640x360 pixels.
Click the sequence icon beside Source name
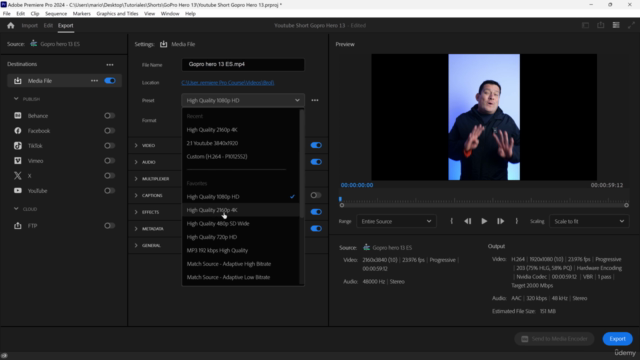33,44
